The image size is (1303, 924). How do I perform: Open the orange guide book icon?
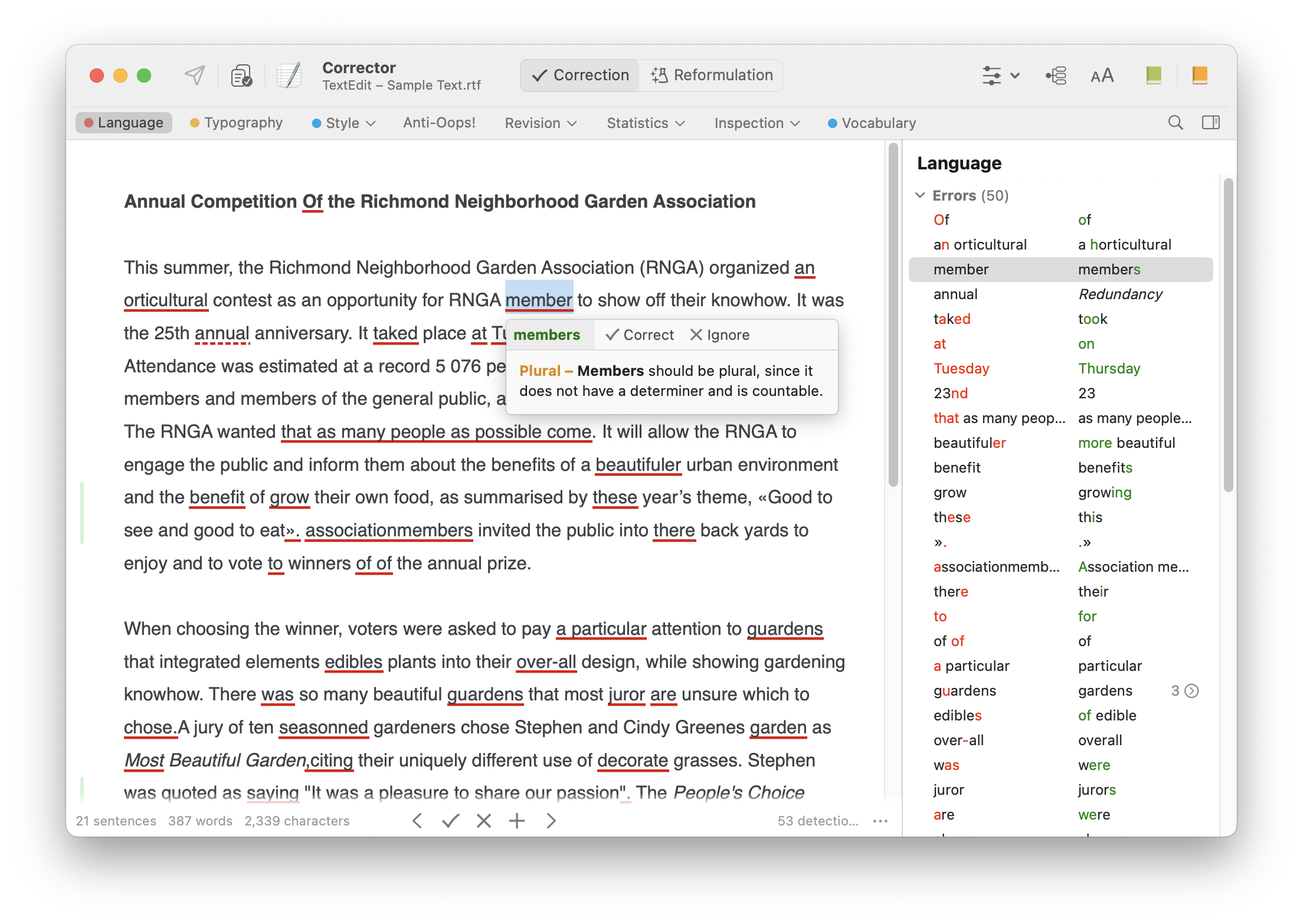click(x=1200, y=75)
